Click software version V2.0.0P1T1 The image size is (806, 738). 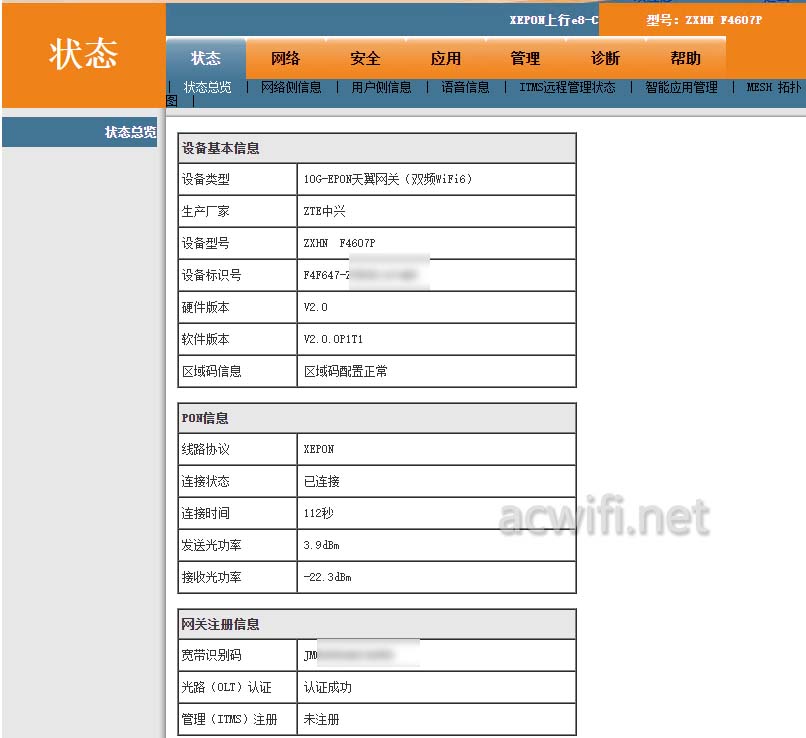click(x=333, y=339)
